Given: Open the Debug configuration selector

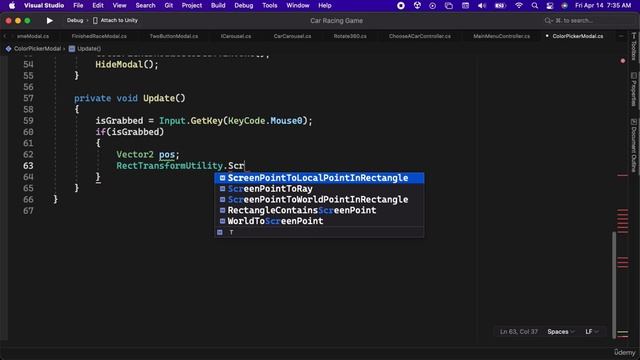Looking at the screenshot, I should point(75,20).
